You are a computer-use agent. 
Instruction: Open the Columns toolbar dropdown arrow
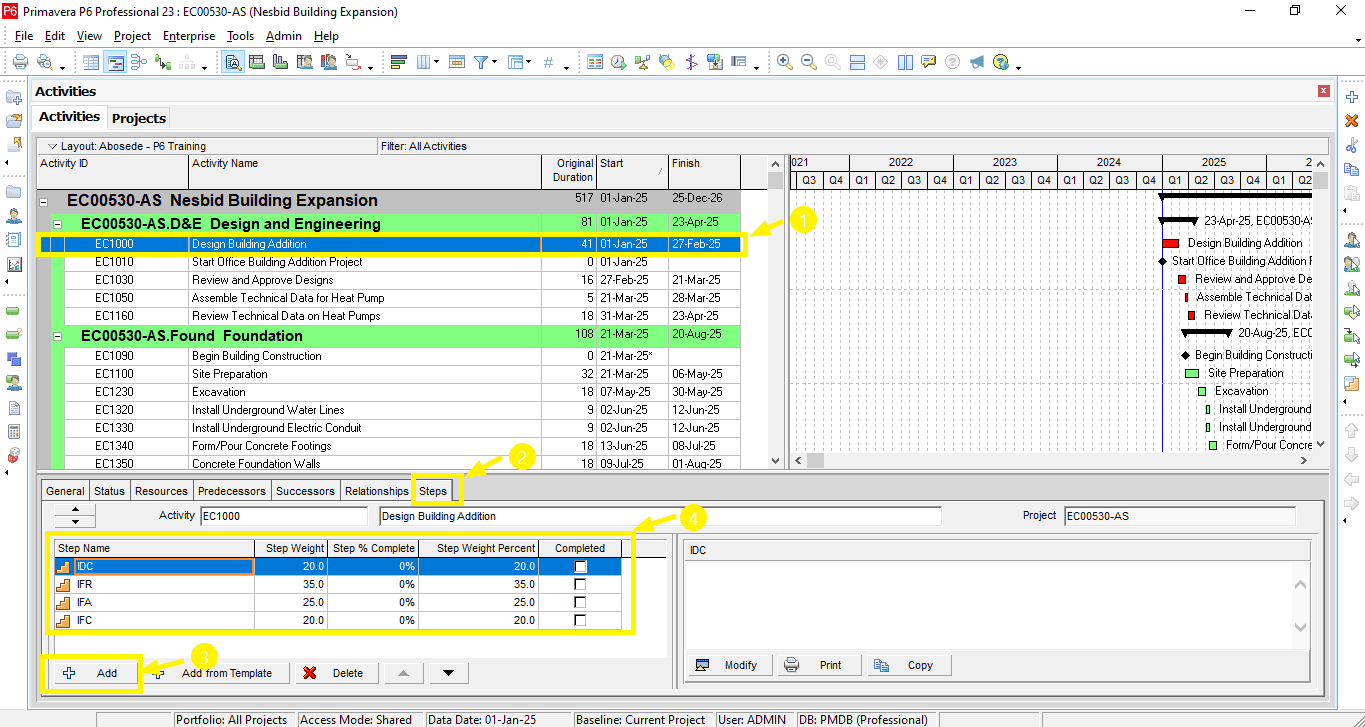point(436,64)
